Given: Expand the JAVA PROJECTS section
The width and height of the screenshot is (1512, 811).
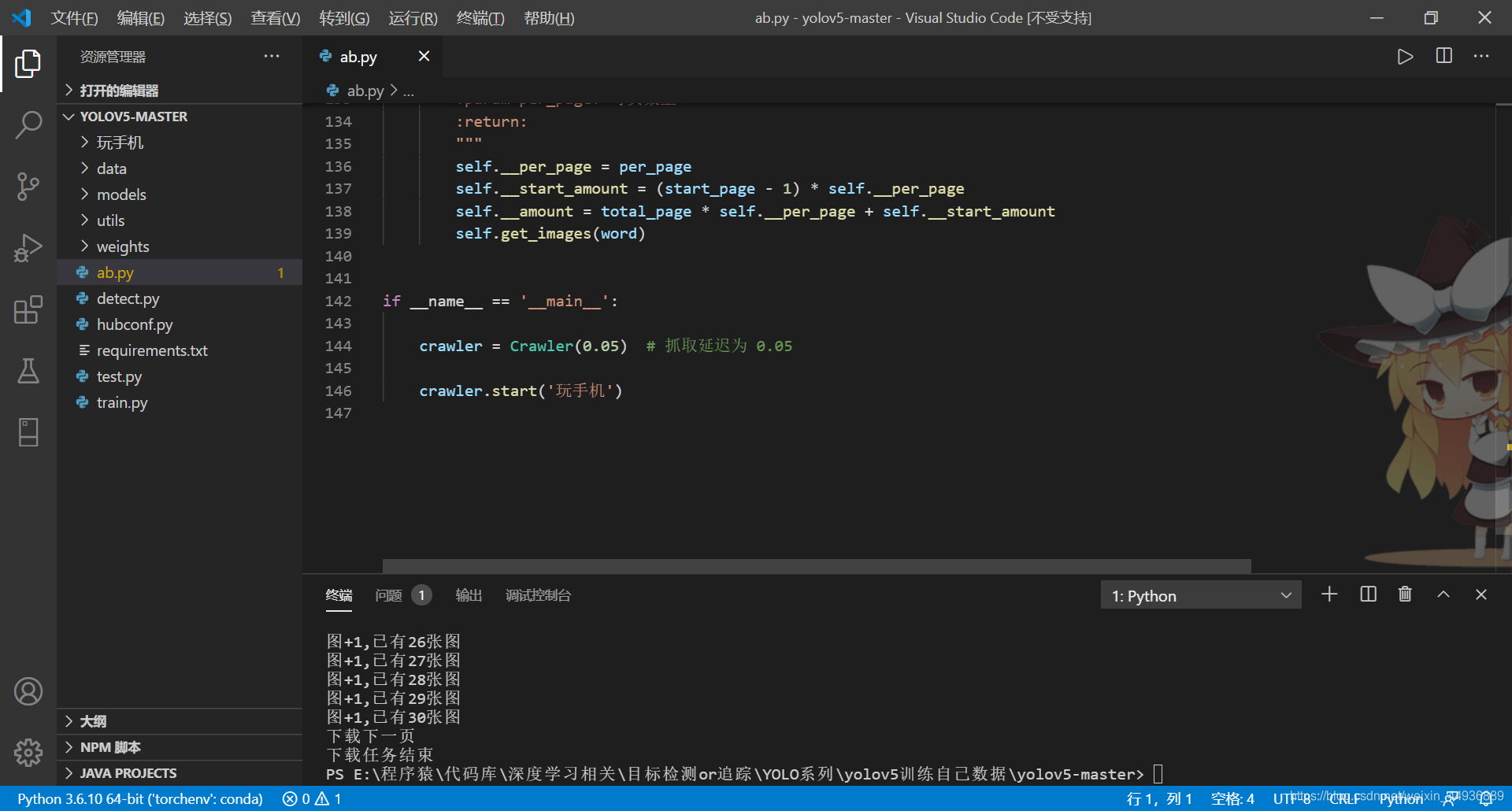Looking at the screenshot, I should (x=180, y=773).
